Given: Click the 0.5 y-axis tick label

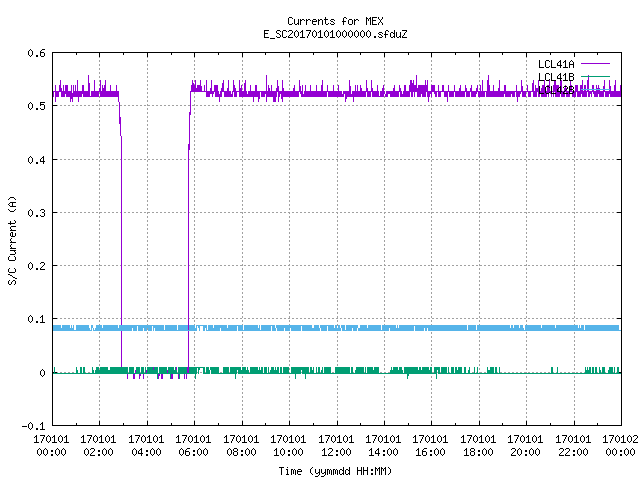Looking at the screenshot, I should (x=36, y=106).
